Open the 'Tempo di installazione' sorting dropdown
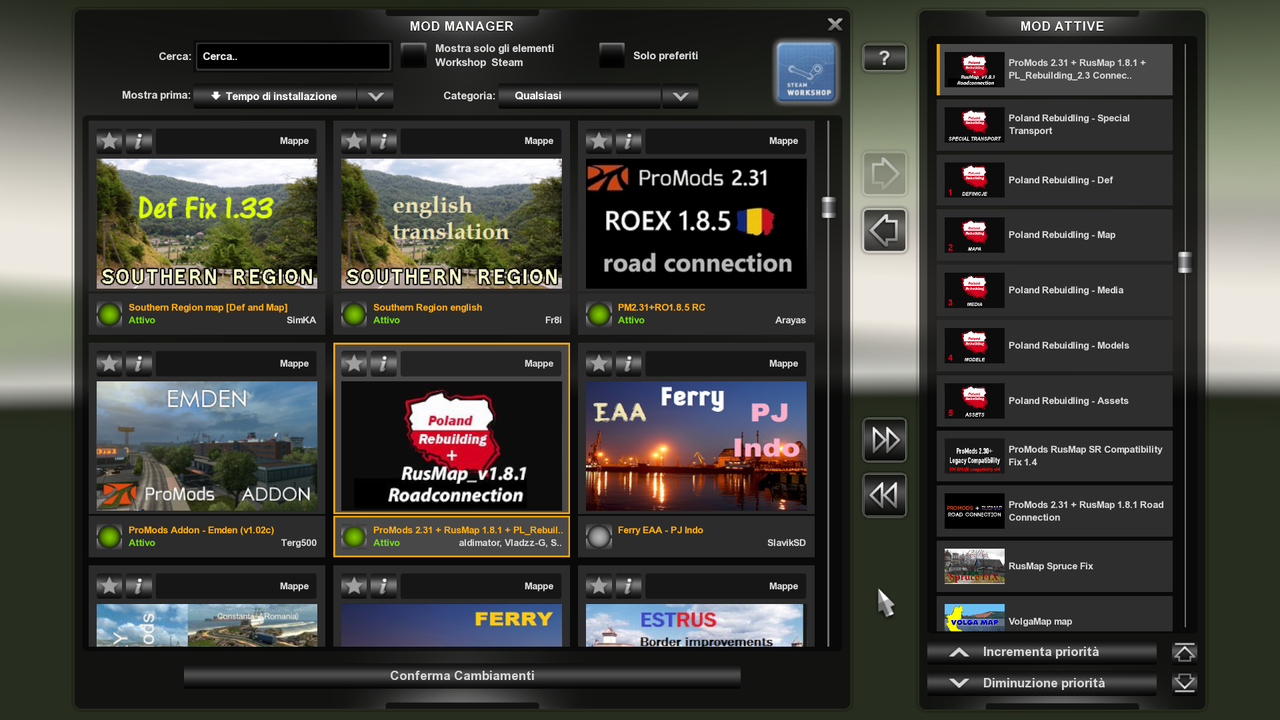The width and height of the screenshot is (1280, 720). [x=278, y=97]
